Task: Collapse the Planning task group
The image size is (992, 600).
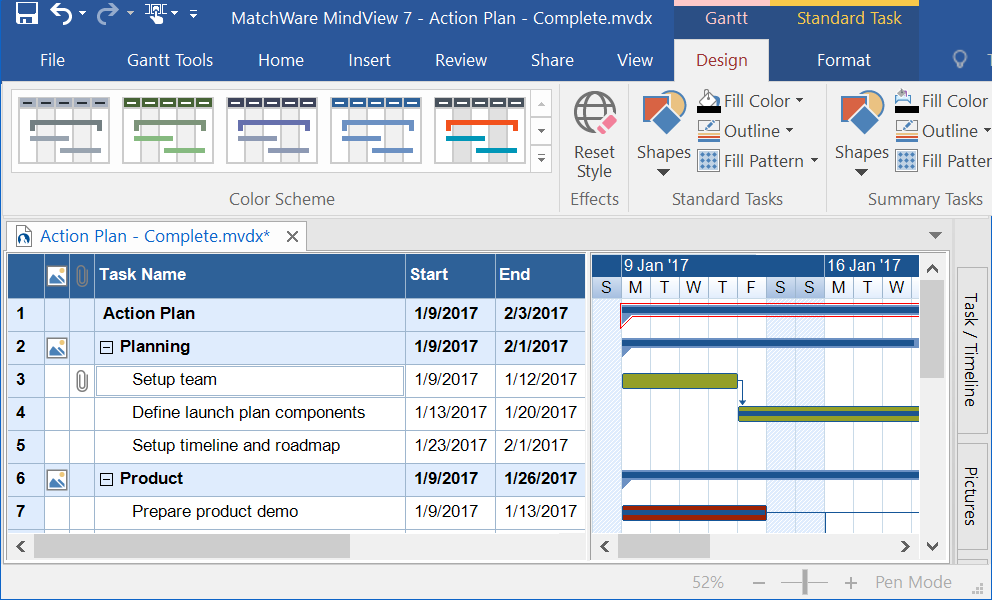Action: [107, 347]
